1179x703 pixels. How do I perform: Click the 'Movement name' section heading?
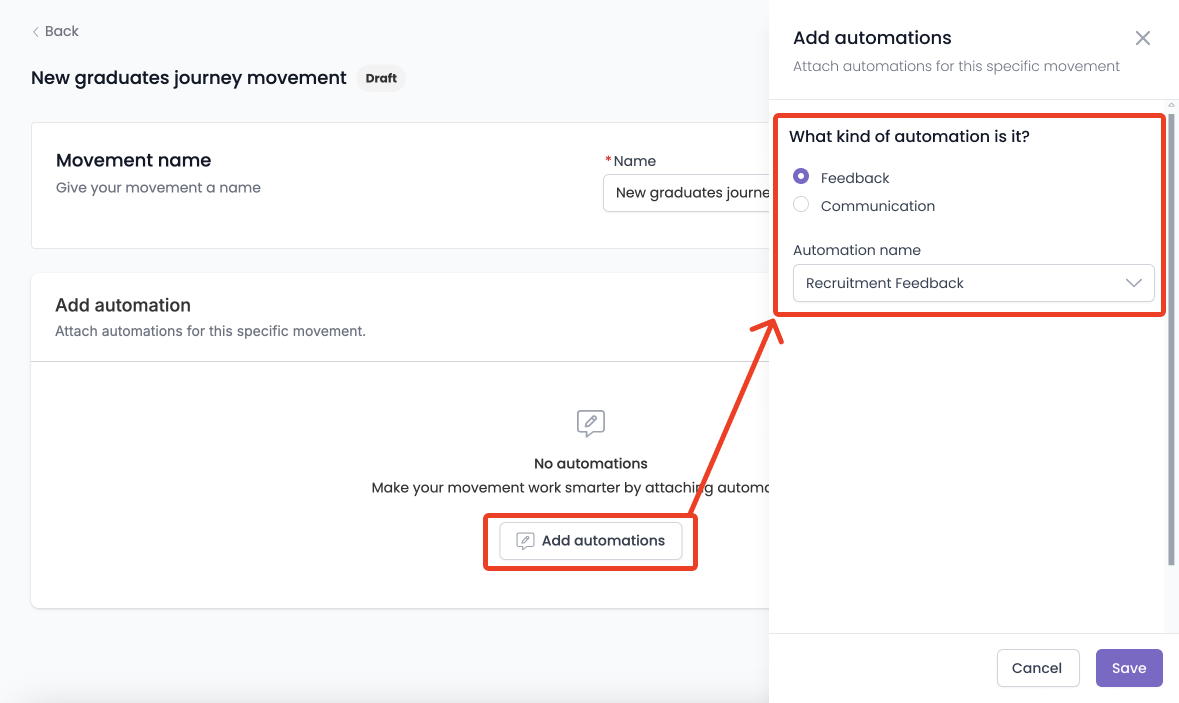[x=133, y=160]
